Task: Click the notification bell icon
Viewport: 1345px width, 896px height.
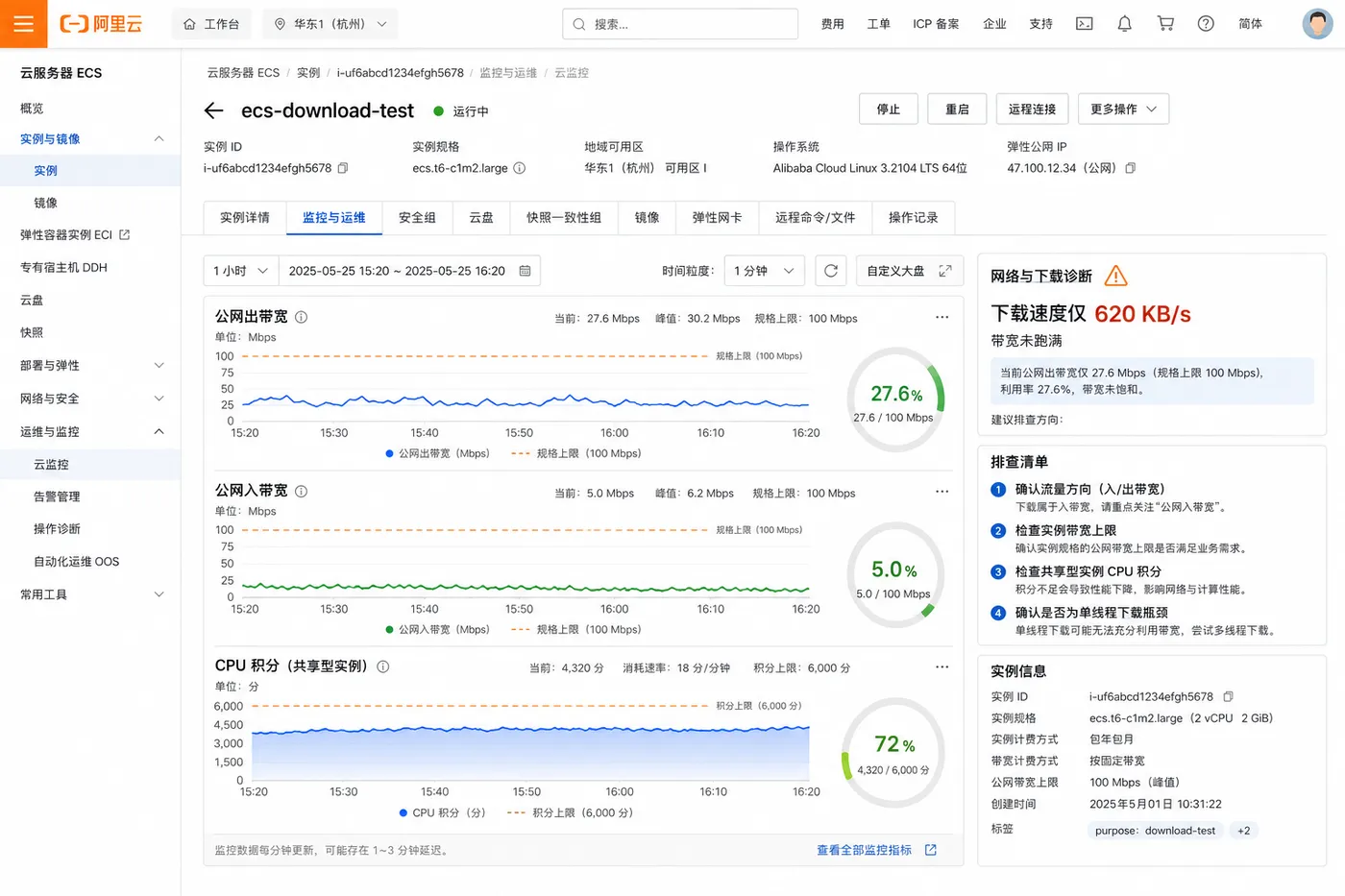Action: tap(1124, 24)
